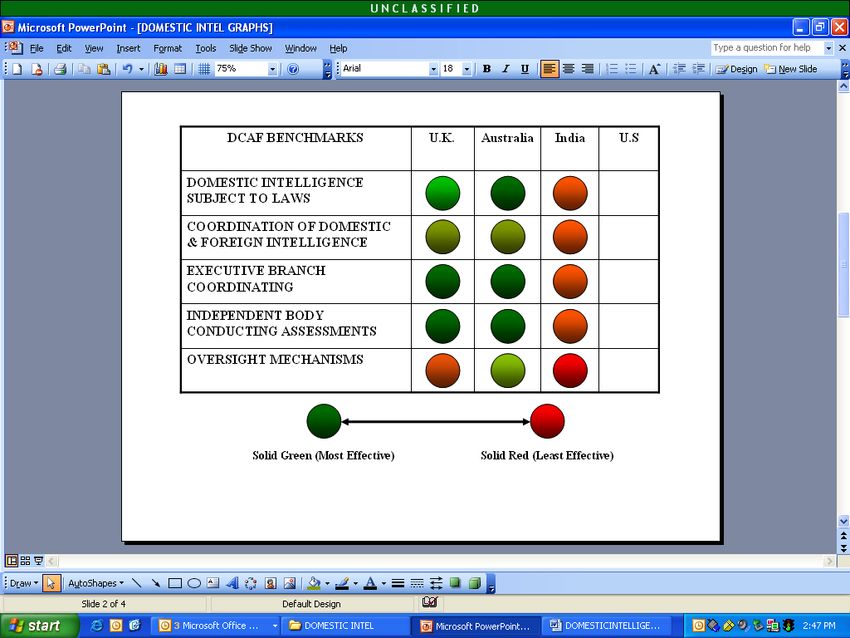This screenshot has height=638, width=850.
Task: Toggle Align Left alignment
Action: tap(549, 69)
